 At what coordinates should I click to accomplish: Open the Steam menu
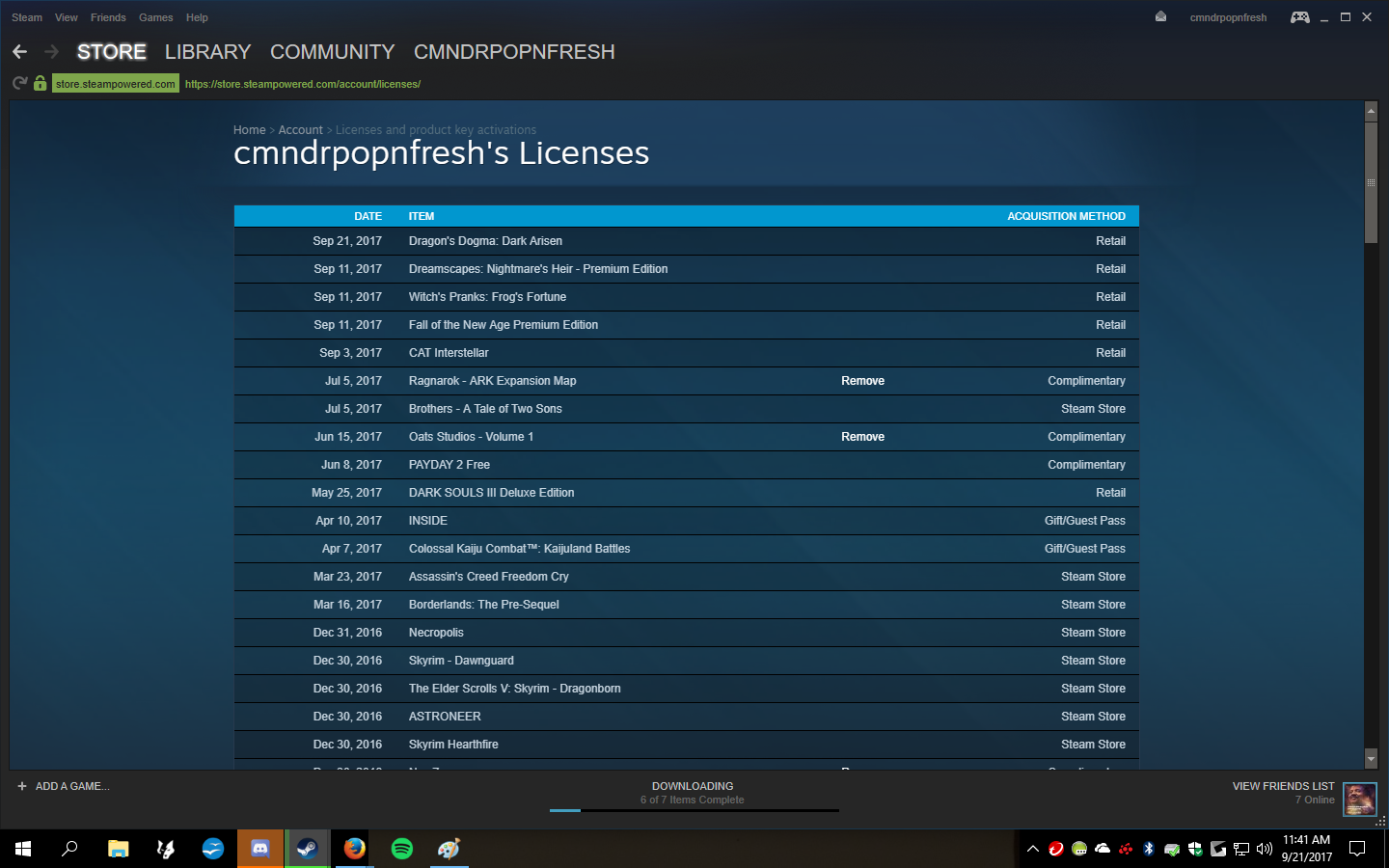[x=27, y=17]
